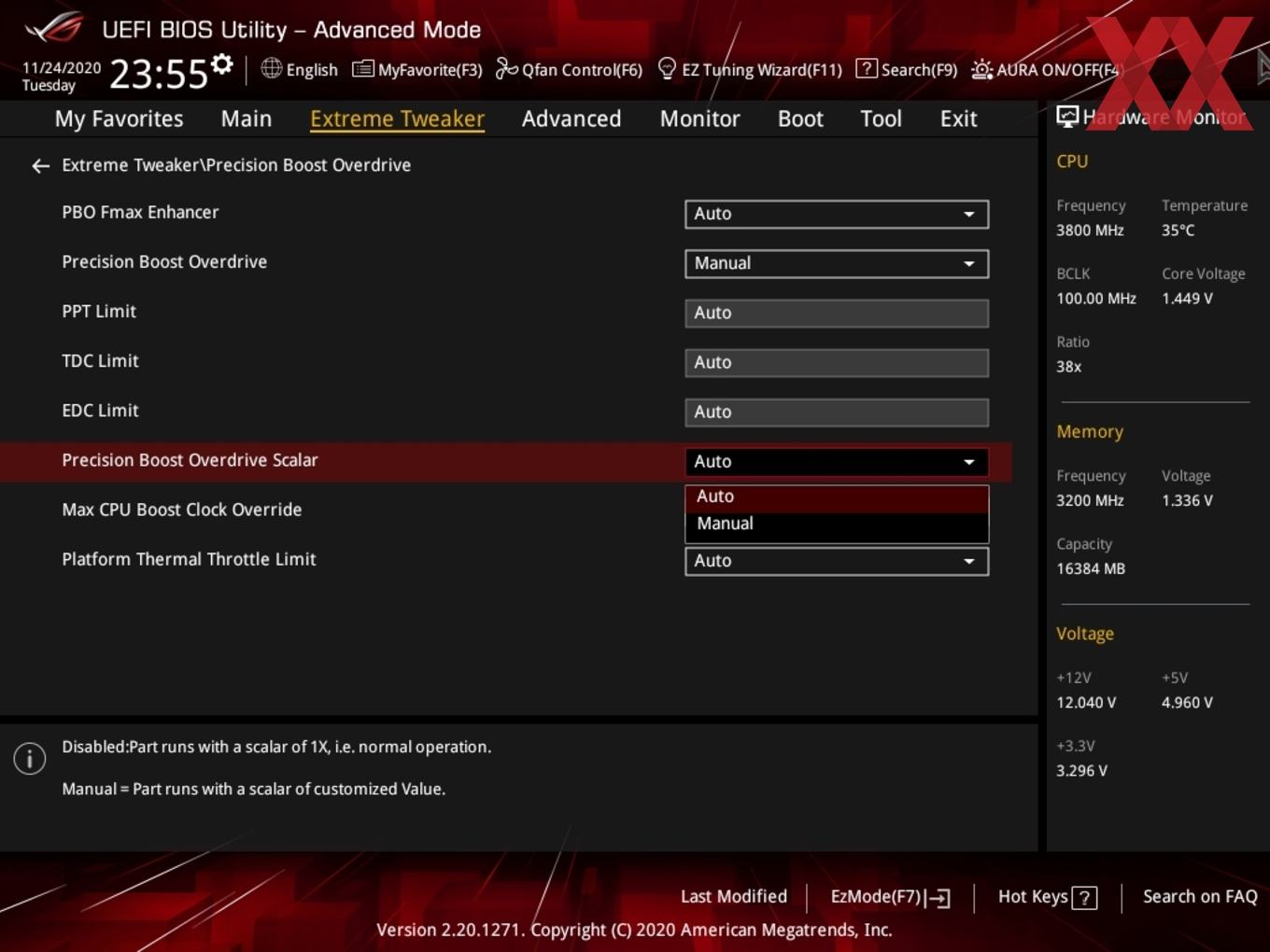
Task: Open Tool tab
Action: (x=881, y=119)
